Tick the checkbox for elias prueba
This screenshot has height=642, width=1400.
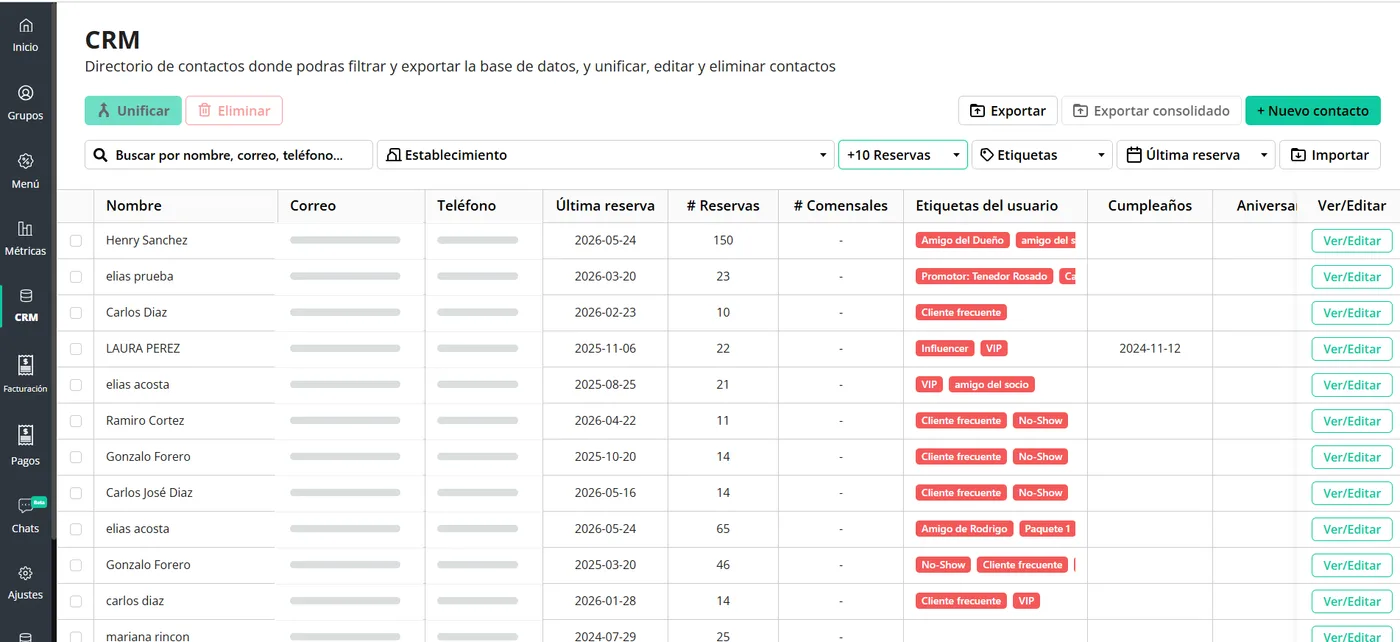click(76, 277)
